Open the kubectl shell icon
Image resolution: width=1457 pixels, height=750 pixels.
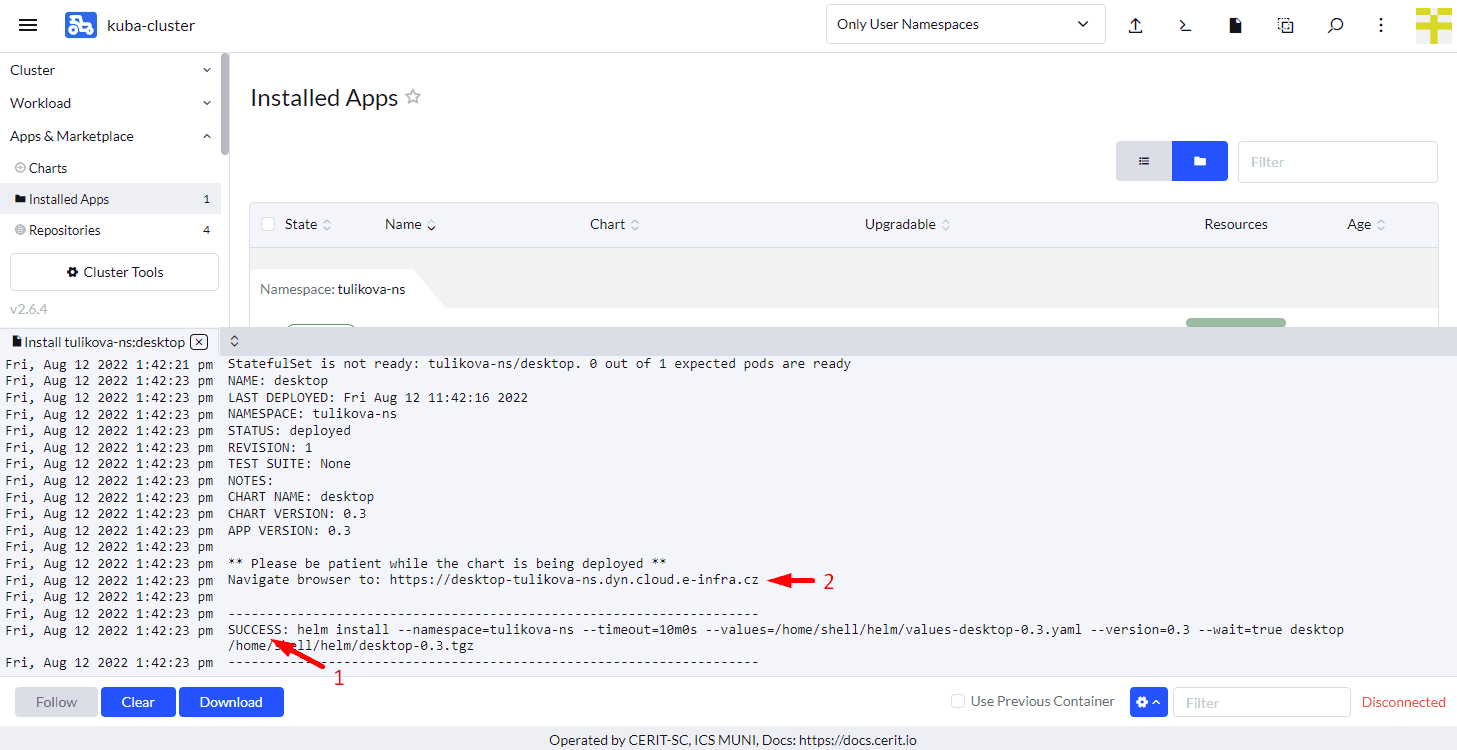coord(1185,25)
